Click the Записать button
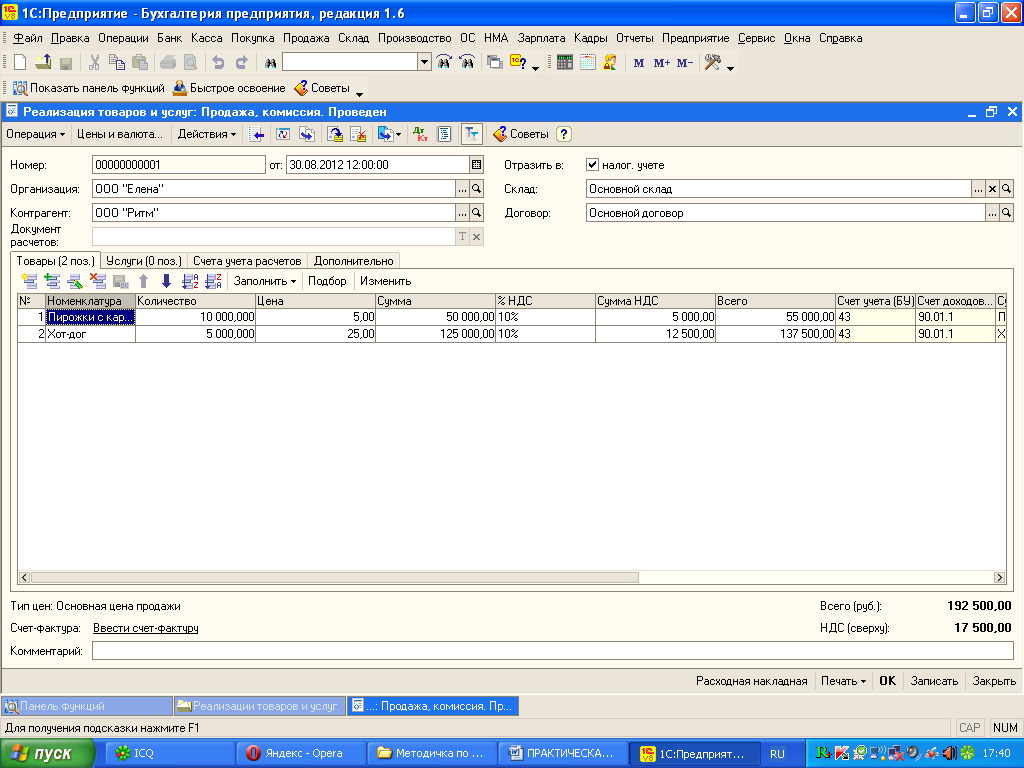This screenshot has width=1024, height=768. [x=934, y=681]
